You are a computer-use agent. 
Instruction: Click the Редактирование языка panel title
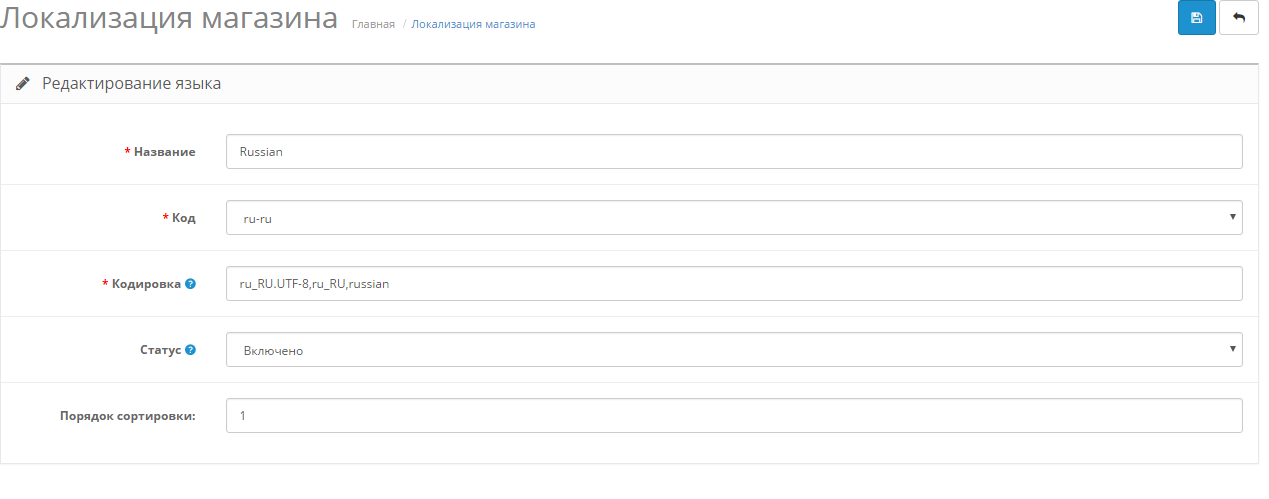click(x=131, y=84)
